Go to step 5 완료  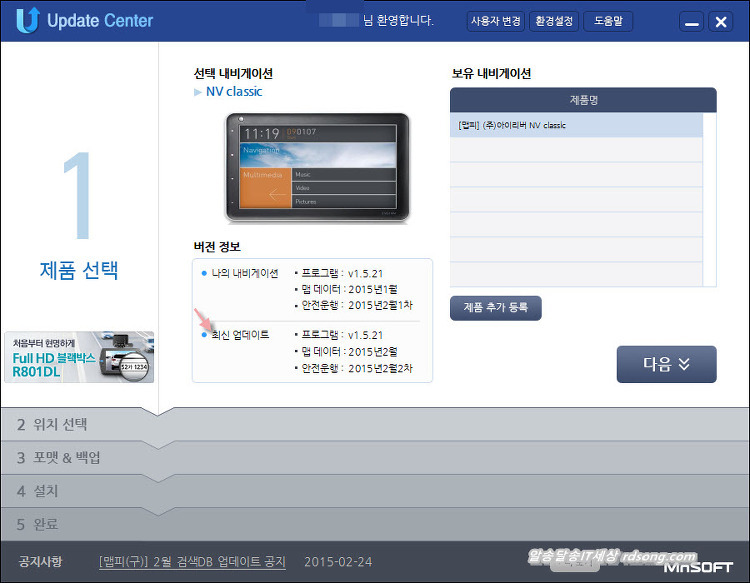click(375, 525)
